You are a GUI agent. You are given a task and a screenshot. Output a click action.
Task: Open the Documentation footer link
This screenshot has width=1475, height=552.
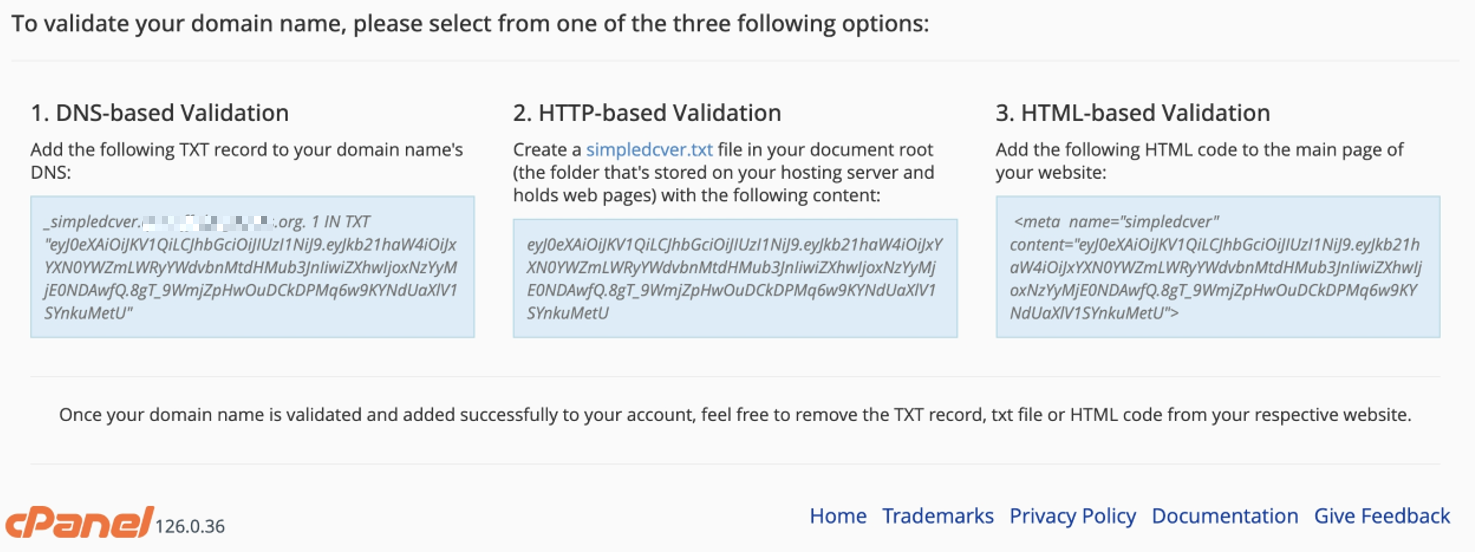tap(1224, 516)
